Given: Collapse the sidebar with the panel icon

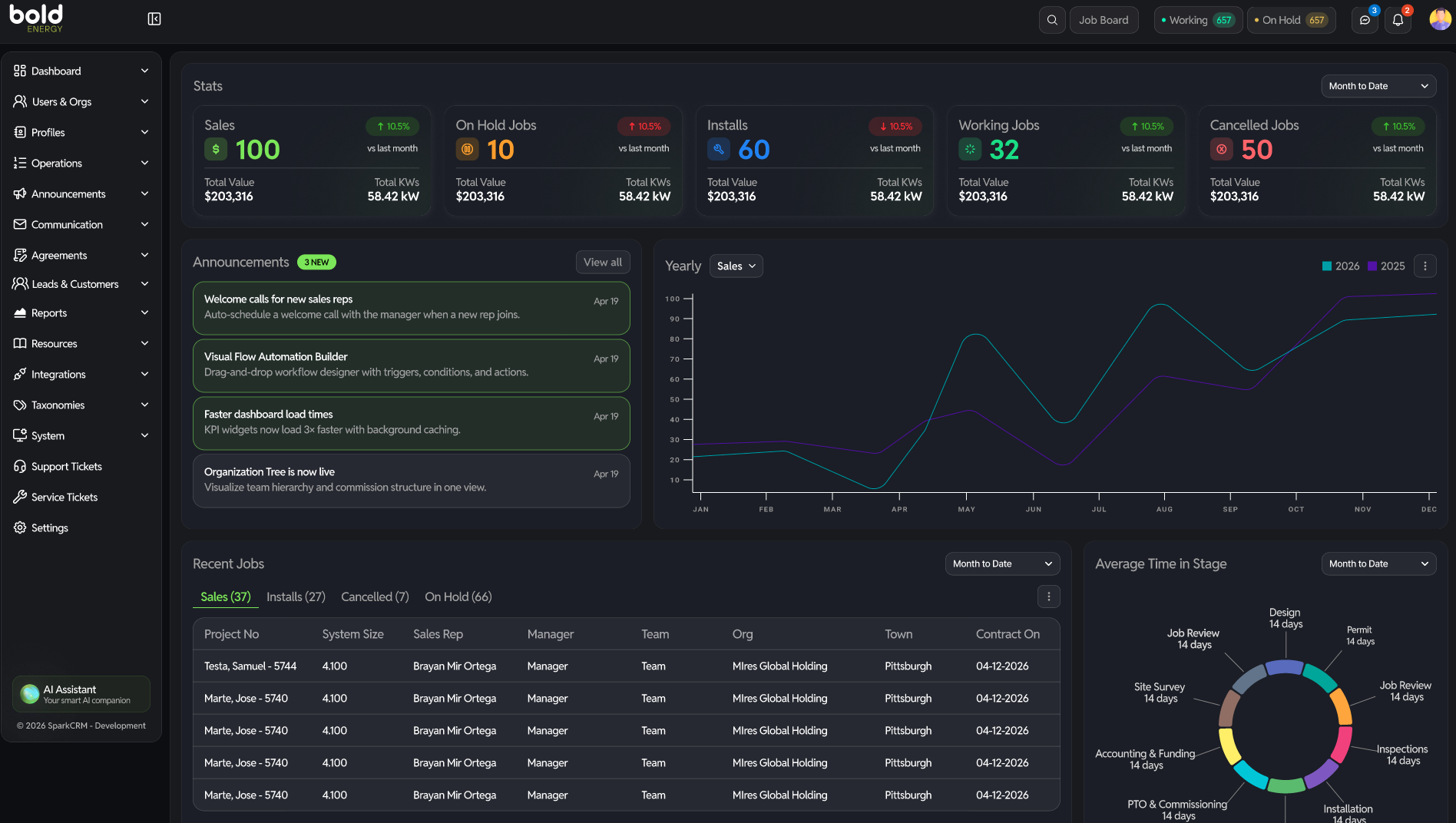Looking at the screenshot, I should click(x=154, y=19).
